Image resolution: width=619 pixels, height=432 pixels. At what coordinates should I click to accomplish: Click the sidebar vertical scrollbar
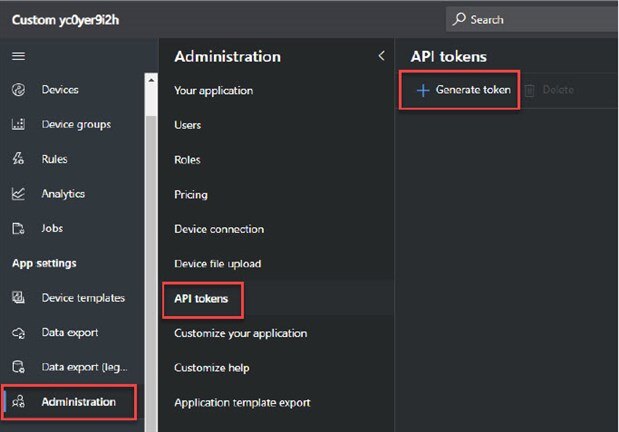click(151, 250)
